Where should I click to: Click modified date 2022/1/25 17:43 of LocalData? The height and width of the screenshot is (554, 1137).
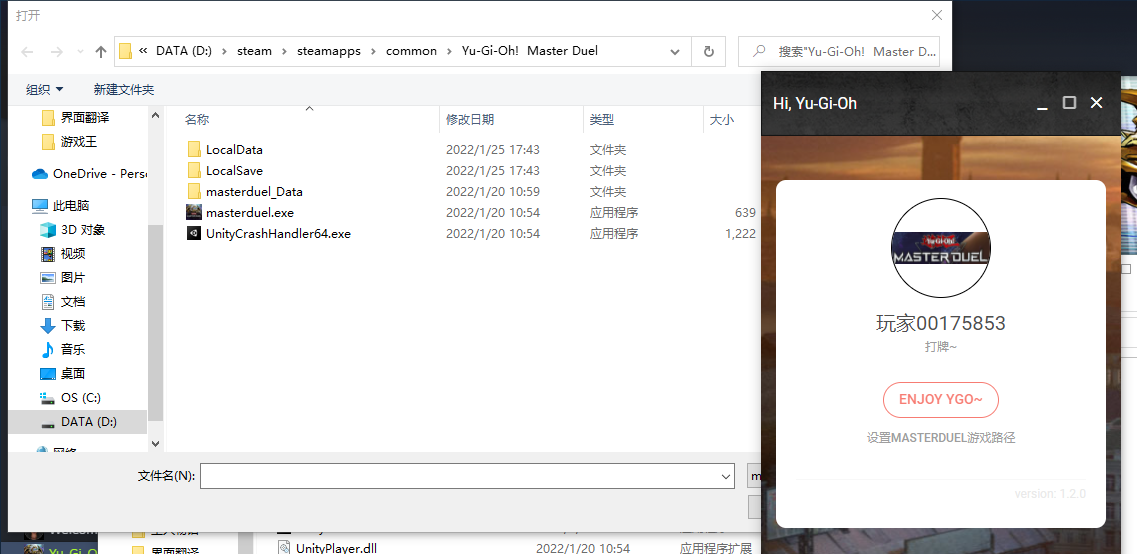(x=492, y=149)
